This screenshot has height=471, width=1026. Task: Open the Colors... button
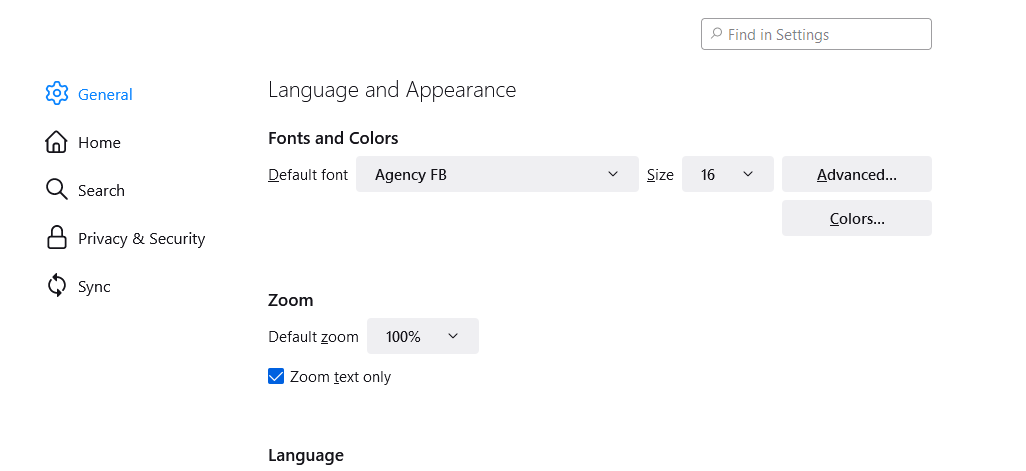pyautogui.click(x=856, y=218)
